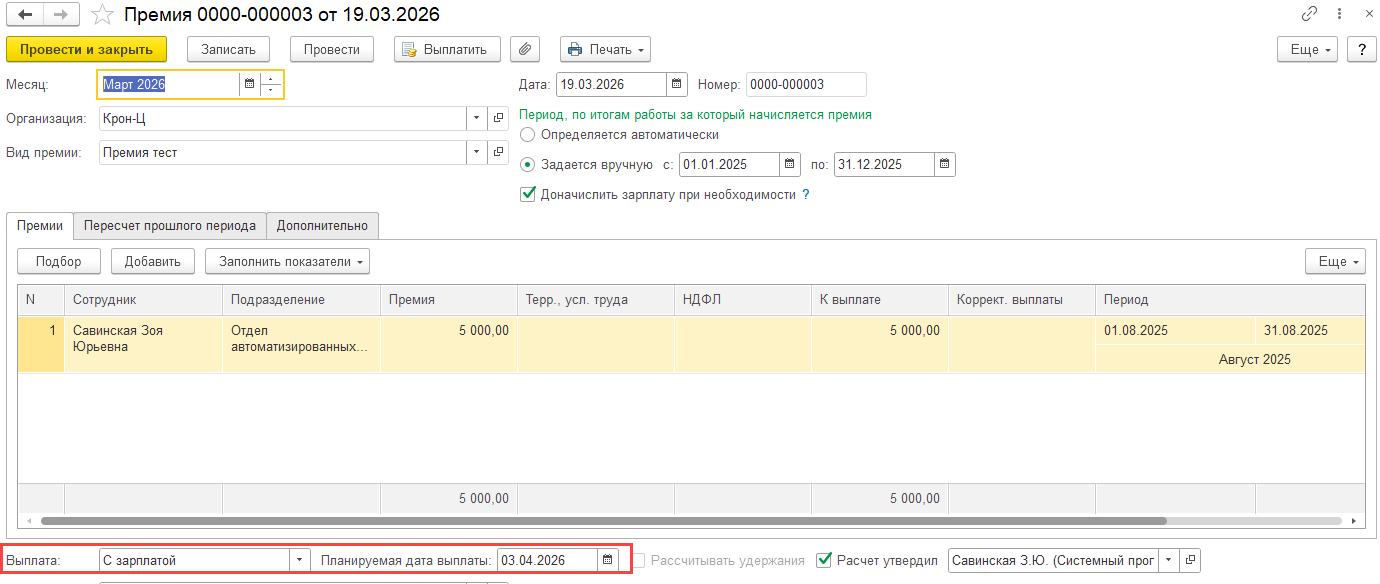This screenshot has height=584, width=1380.
Task: Open the Печать dropdown menu
Action: pyautogui.click(x=606, y=49)
